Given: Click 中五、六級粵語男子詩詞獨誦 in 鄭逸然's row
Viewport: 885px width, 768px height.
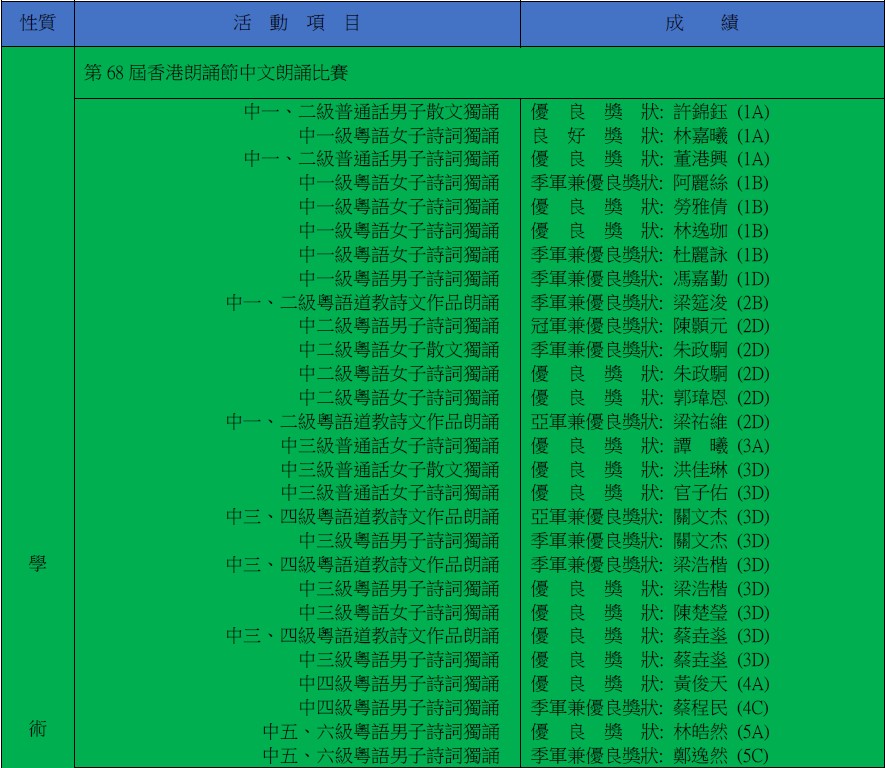Looking at the screenshot, I should [381, 755].
